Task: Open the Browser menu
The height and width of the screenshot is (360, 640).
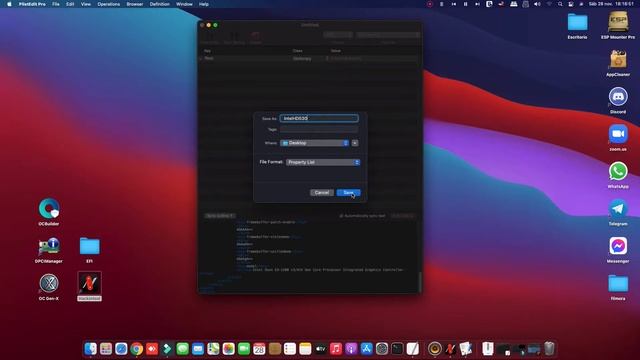Action: tap(135, 4)
